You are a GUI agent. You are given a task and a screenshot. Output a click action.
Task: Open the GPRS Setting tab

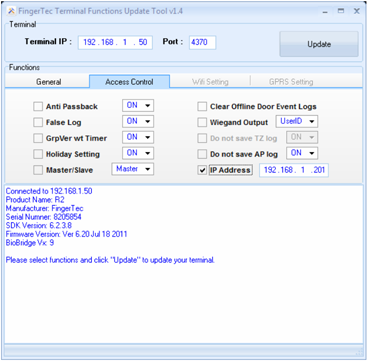291,82
